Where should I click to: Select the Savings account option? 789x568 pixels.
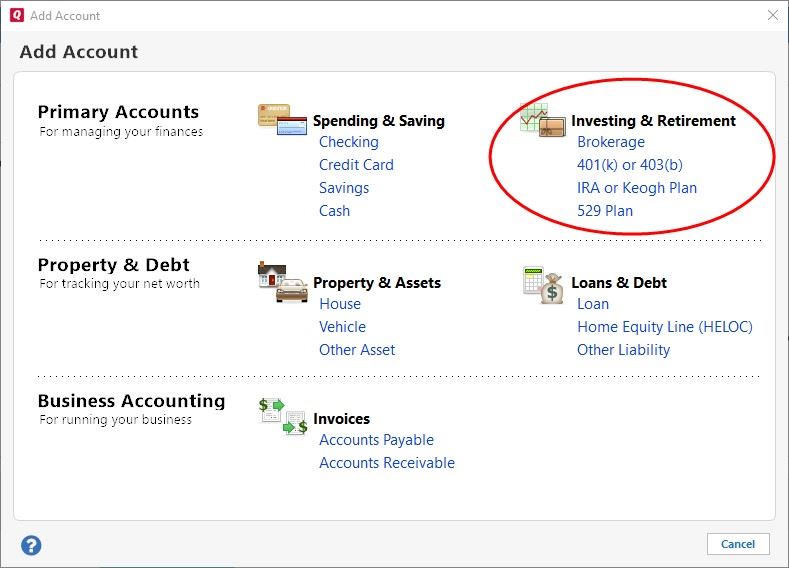tap(344, 188)
